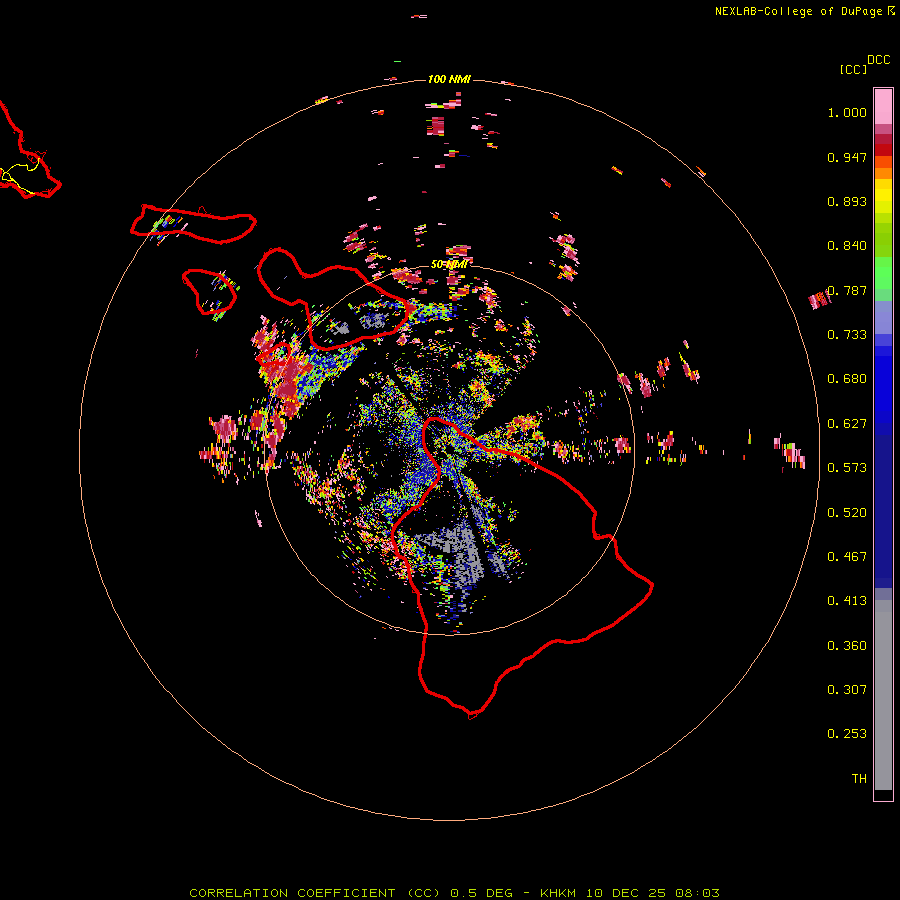Select the 0.787 scale value
Viewport: 900px width, 900px height.
tap(847, 290)
